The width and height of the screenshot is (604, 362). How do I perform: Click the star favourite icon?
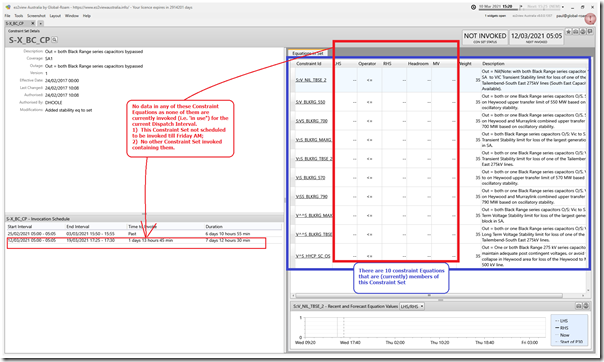569,32
